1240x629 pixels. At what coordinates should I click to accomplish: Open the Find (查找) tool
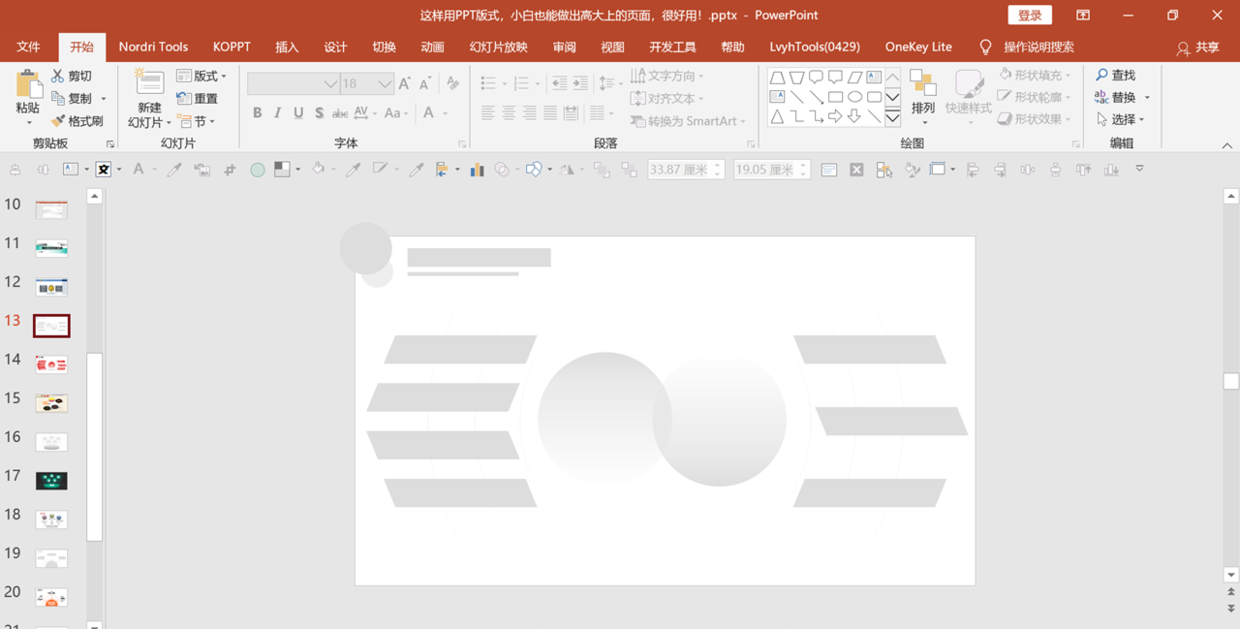click(1116, 75)
